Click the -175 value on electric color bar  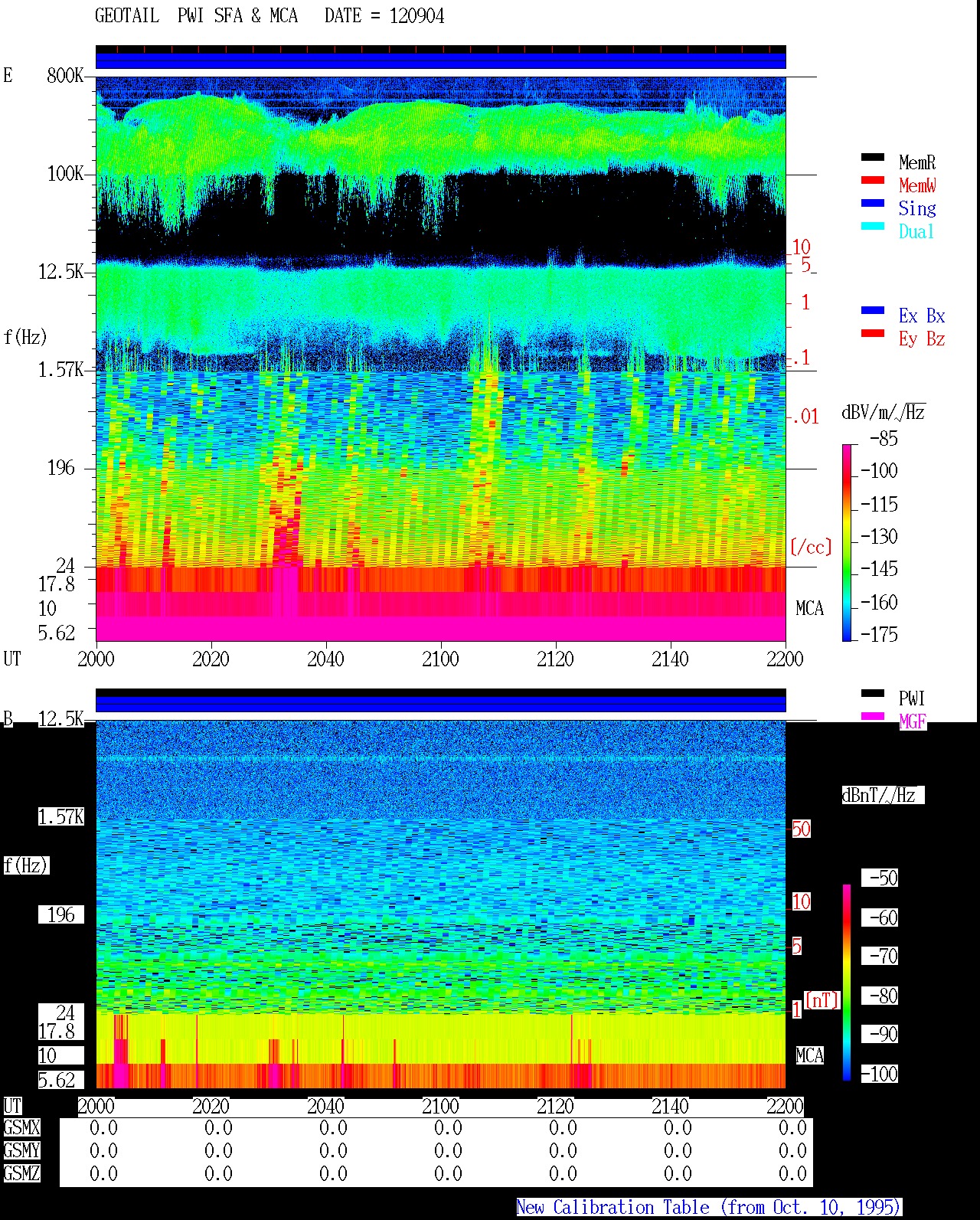pyautogui.click(x=879, y=634)
